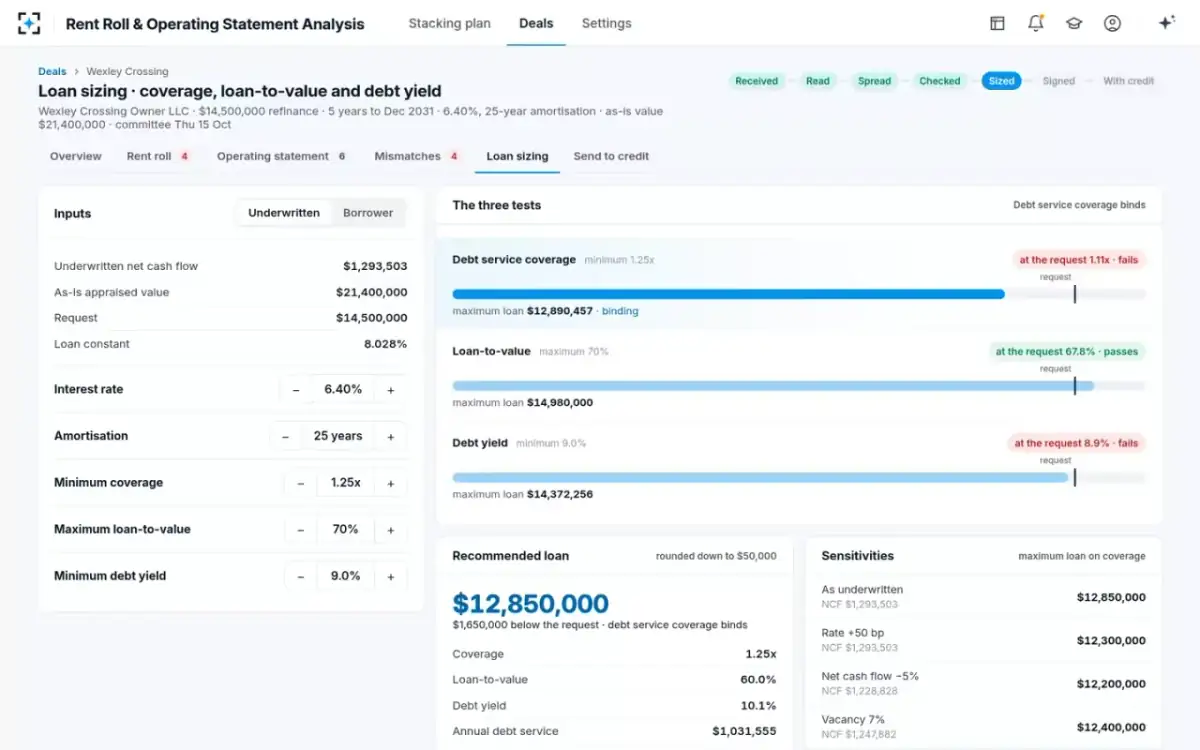Switch inputs to Underwritten
Screen dimensions: 1200x750
(x=284, y=213)
